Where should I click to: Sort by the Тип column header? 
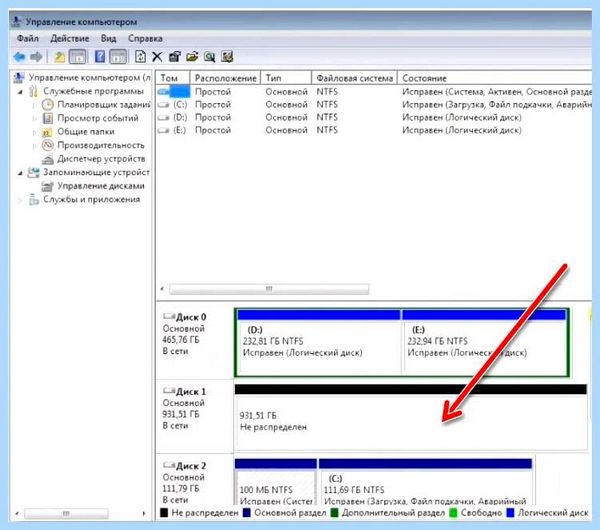click(286, 78)
